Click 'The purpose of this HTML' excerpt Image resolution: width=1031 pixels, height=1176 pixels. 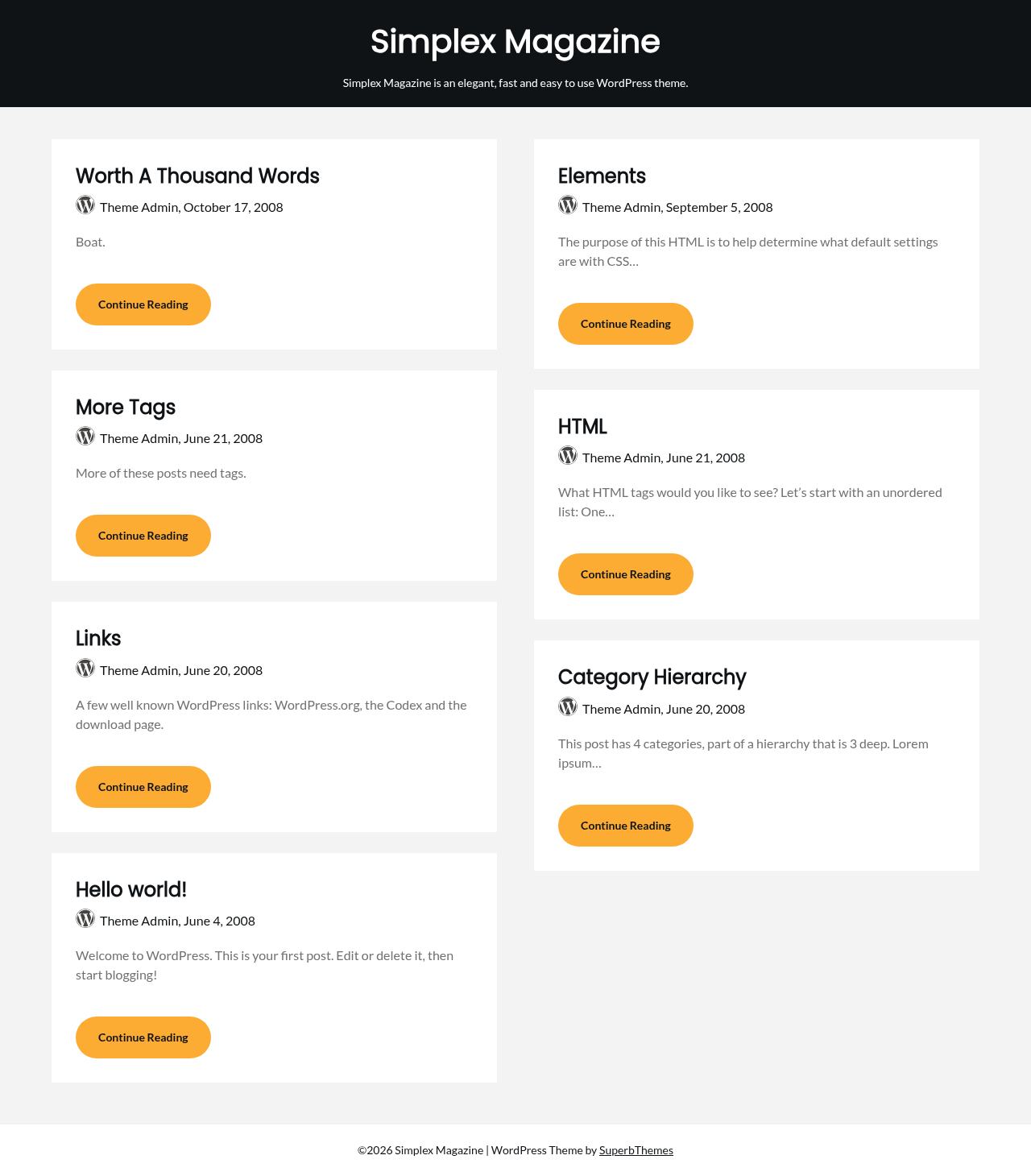[x=748, y=251]
